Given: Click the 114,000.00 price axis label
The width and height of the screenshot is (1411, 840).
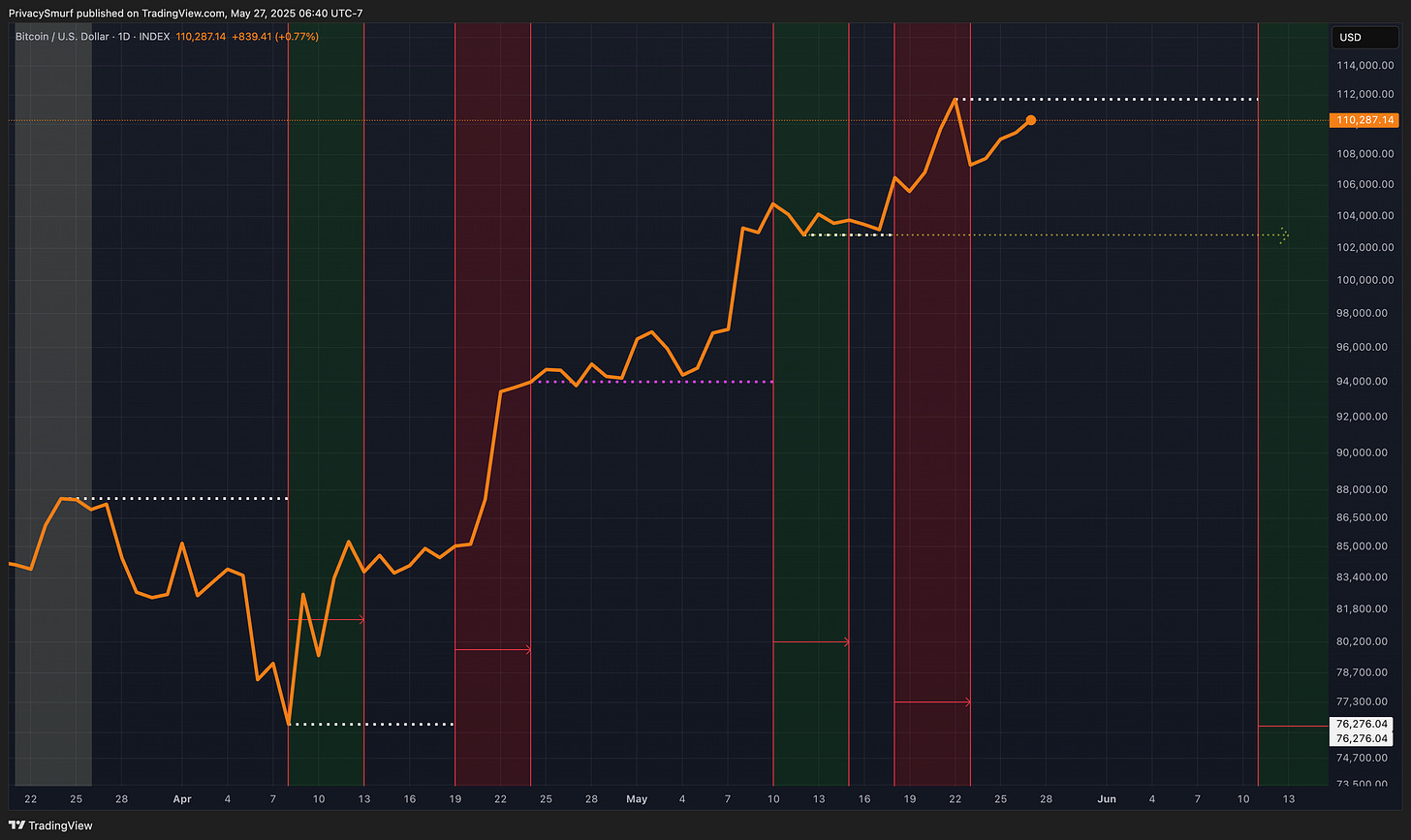Looking at the screenshot, I should coord(1365,66).
